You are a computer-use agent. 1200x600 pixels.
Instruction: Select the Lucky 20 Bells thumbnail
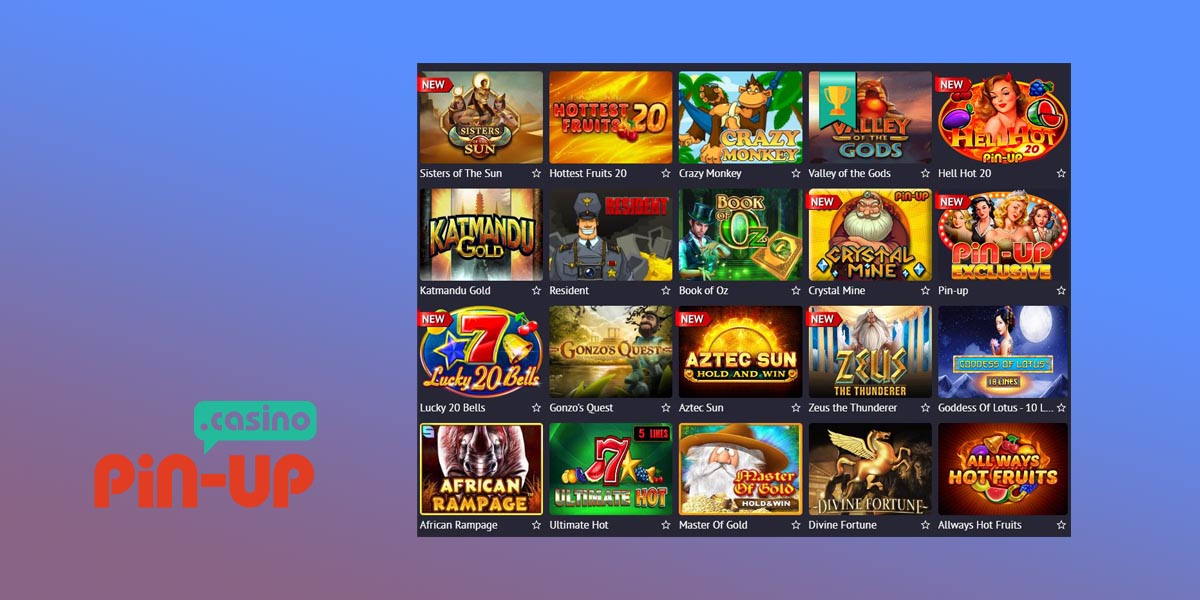(481, 352)
